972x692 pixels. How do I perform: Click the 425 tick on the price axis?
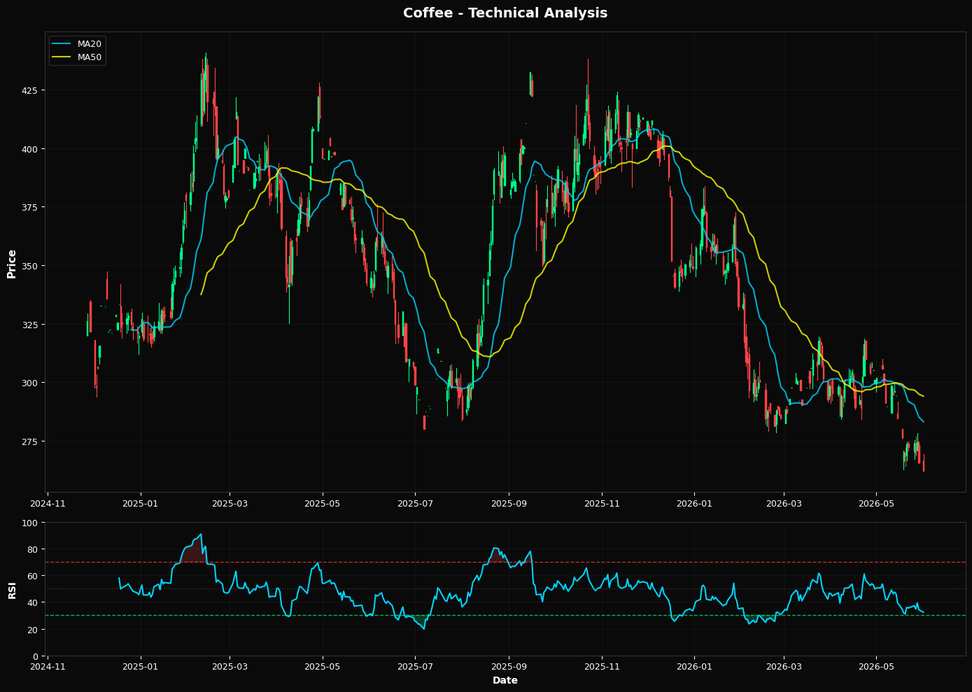pyautogui.click(x=32, y=91)
